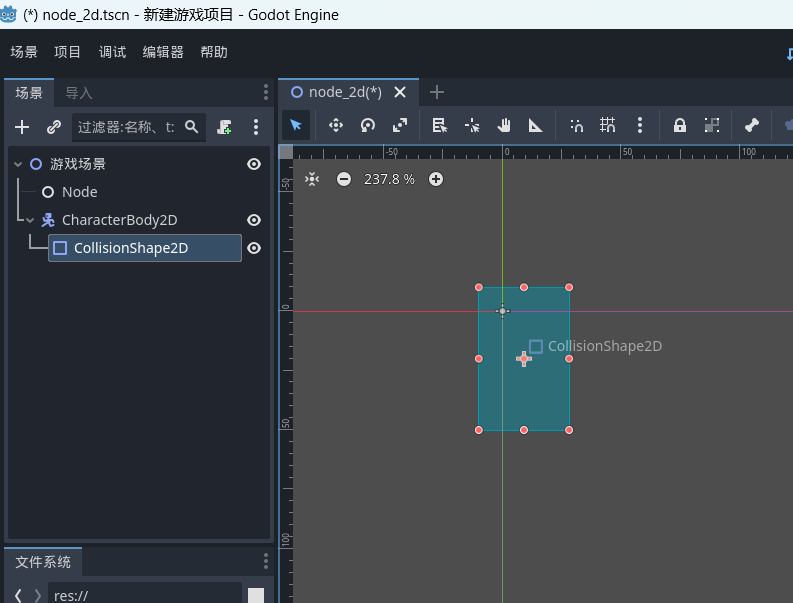Toggle grid snapping in the viewport toolbar

(608, 125)
